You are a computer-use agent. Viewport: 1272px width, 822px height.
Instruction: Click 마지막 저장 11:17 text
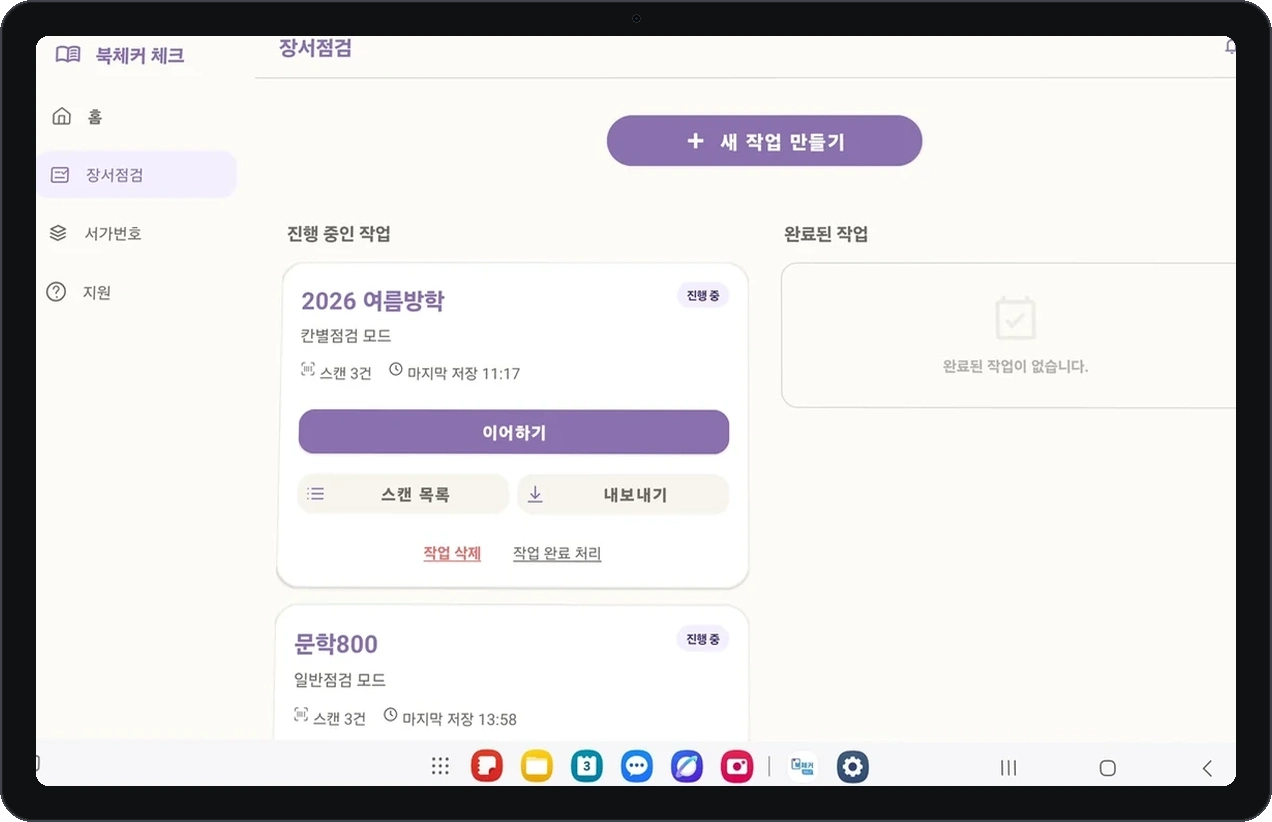[464, 374]
